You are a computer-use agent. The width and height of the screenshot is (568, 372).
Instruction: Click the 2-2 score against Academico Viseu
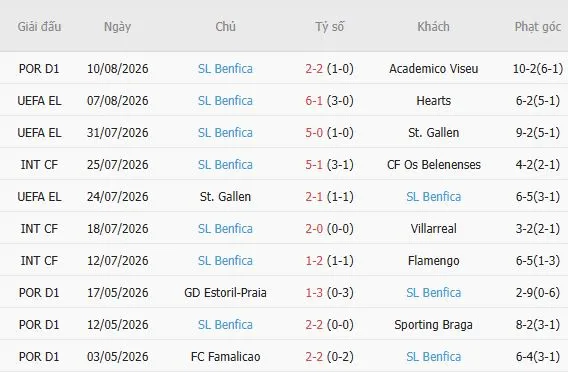(x=314, y=68)
